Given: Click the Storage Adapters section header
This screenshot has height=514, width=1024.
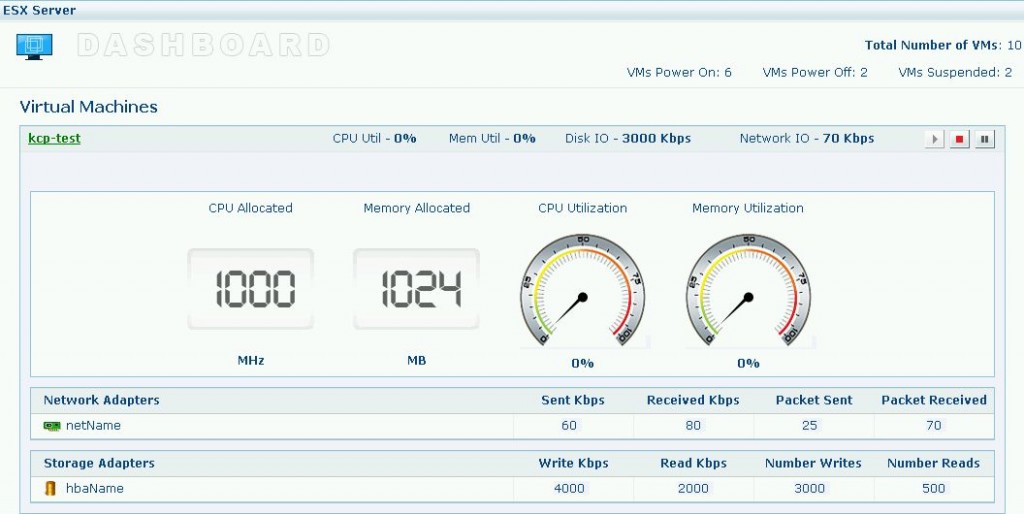Looking at the screenshot, I should (99, 463).
